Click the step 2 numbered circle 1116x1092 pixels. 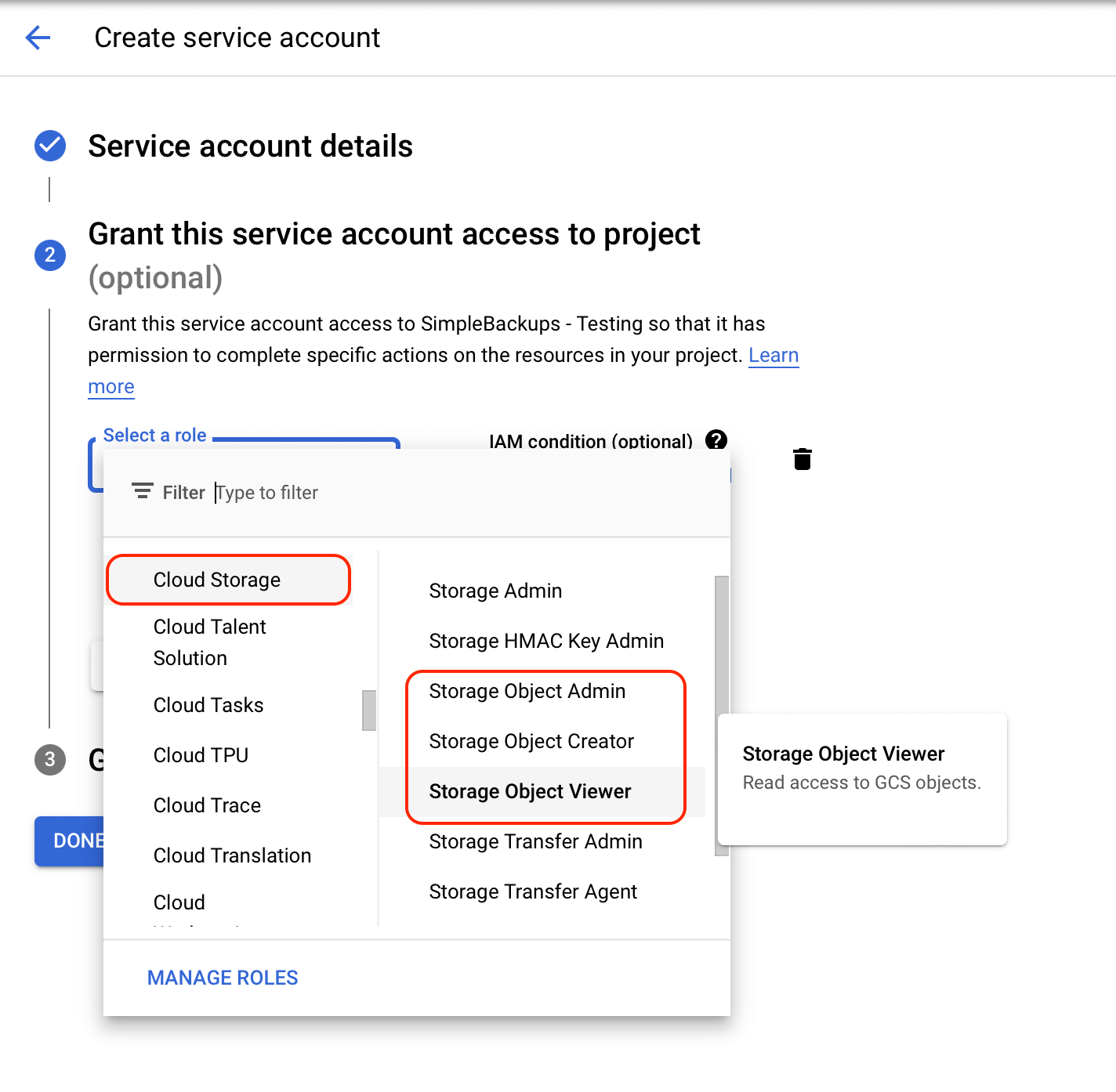pyautogui.click(x=49, y=255)
